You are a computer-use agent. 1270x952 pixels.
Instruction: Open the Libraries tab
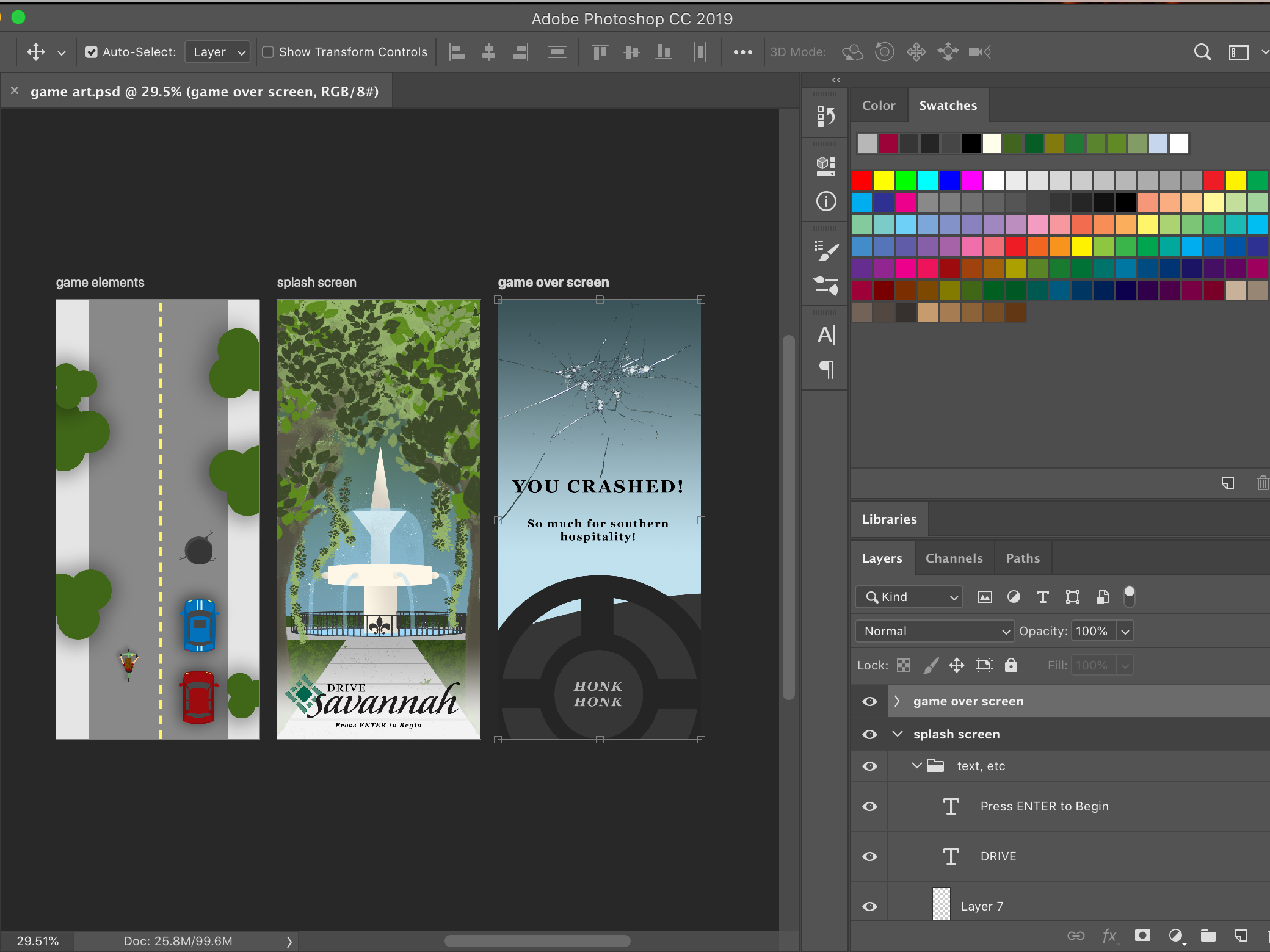tap(890, 519)
